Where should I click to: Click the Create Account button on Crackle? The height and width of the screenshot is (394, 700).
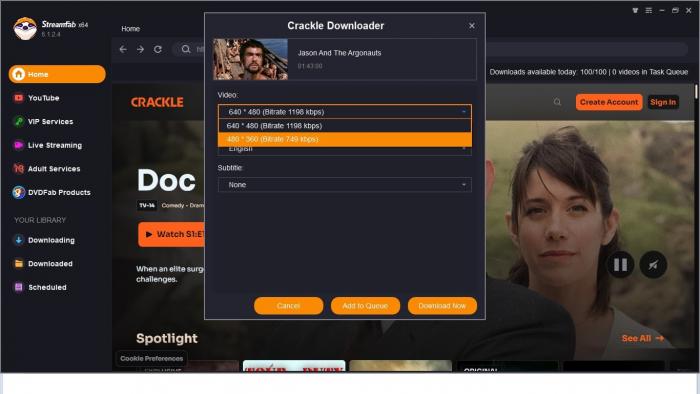609,102
